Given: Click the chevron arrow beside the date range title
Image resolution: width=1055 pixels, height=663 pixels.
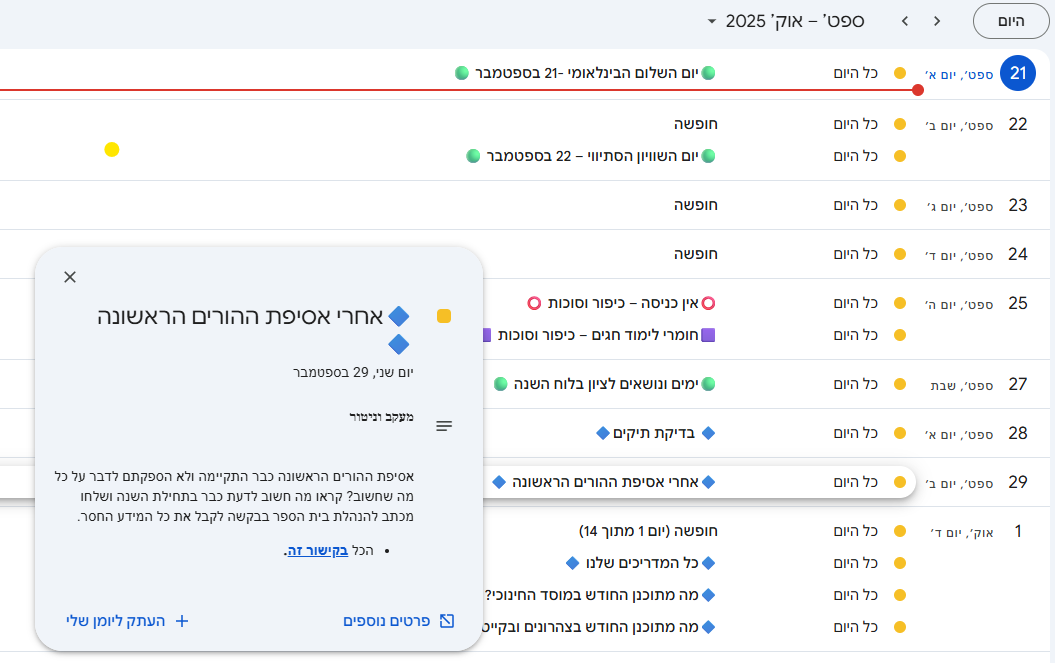Looking at the screenshot, I should [x=904, y=21].
